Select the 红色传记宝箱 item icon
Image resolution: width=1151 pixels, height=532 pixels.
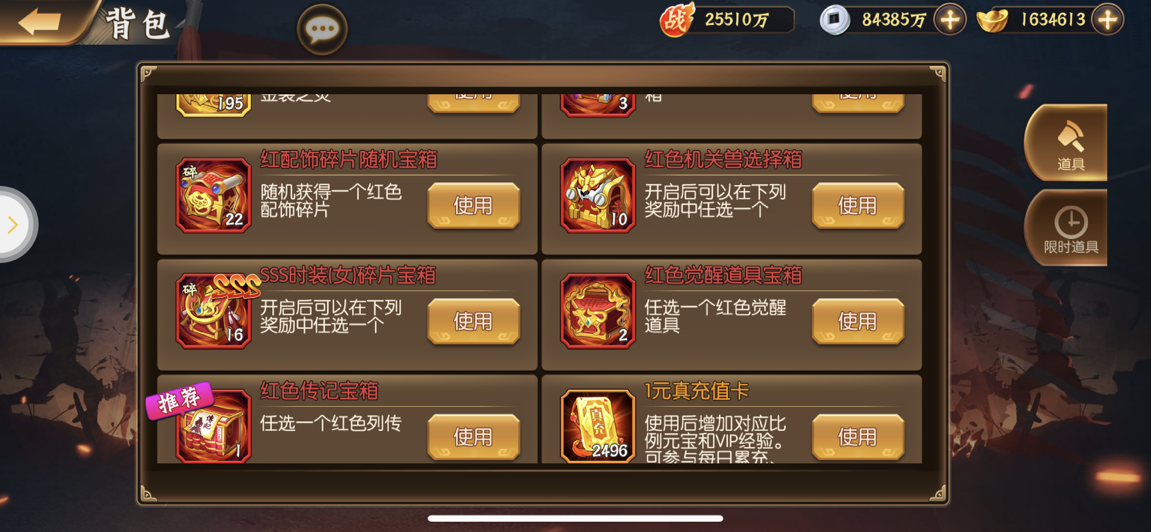click(x=214, y=426)
